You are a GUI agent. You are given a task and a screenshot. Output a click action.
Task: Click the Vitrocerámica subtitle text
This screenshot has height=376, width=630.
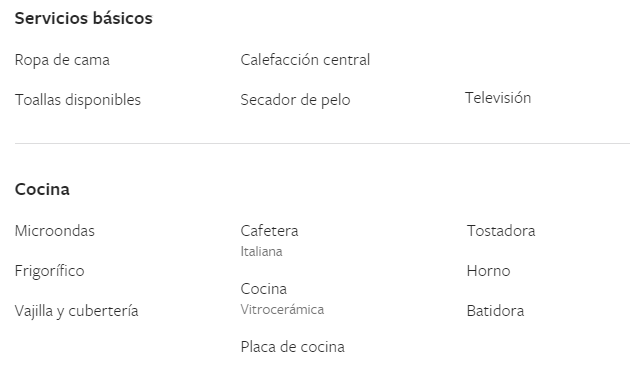[x=282, y=310]
